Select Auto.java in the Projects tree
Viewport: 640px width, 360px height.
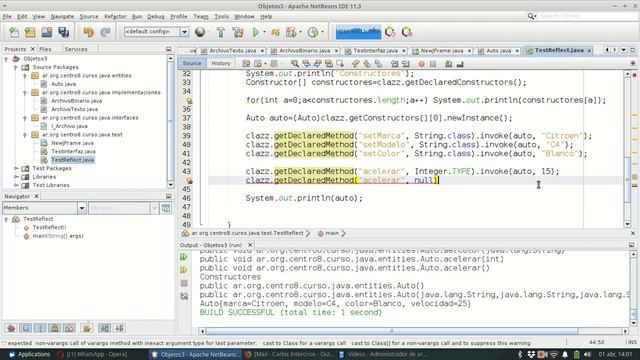coord(63,84)
